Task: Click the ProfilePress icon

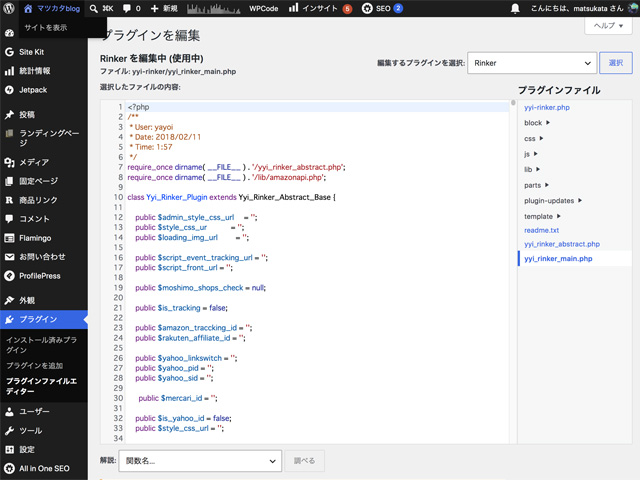Action: [x=9, y=276]
